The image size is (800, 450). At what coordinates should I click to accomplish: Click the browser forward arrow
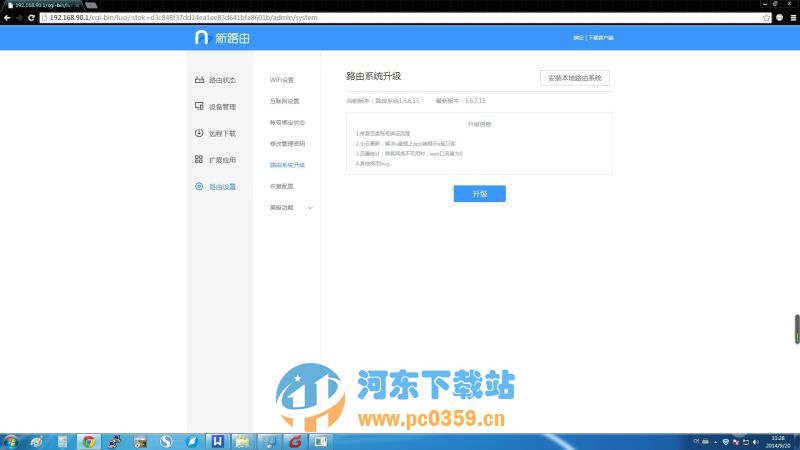coord(19,17)
